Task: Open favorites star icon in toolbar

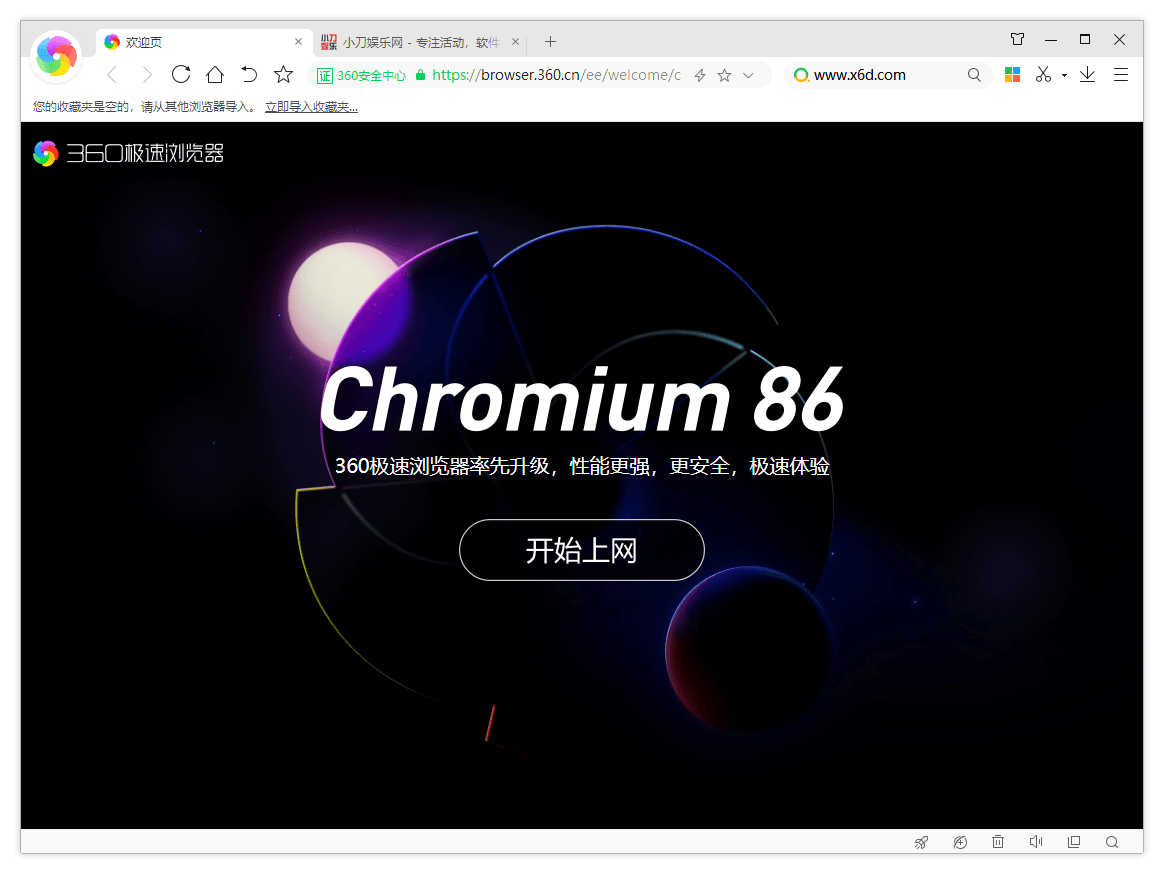Action: point(284,74)
